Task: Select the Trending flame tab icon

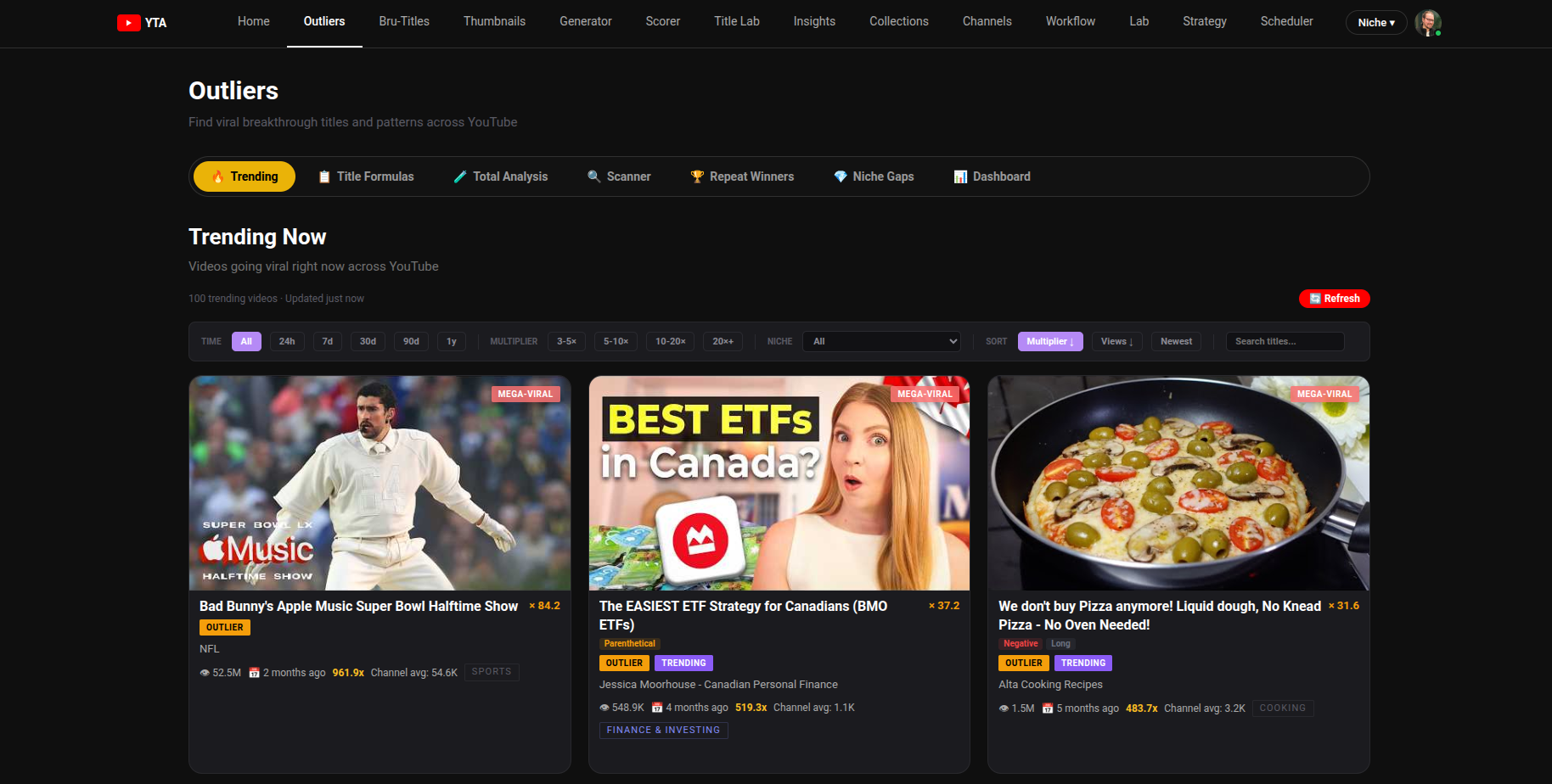Action: pyautogui.click(x=221, y=176)
